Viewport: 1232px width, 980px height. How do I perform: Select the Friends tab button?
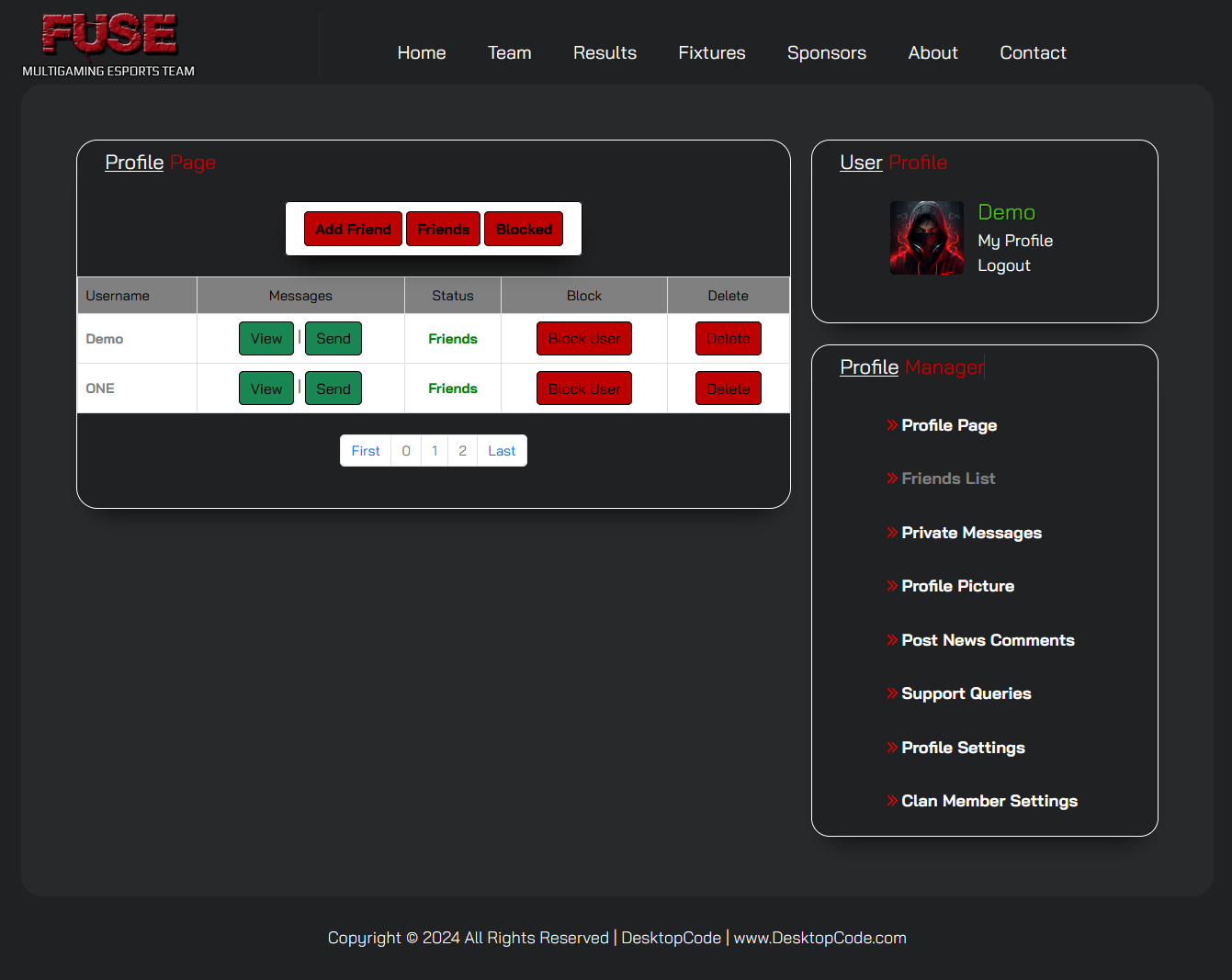(x=443, y=230)
